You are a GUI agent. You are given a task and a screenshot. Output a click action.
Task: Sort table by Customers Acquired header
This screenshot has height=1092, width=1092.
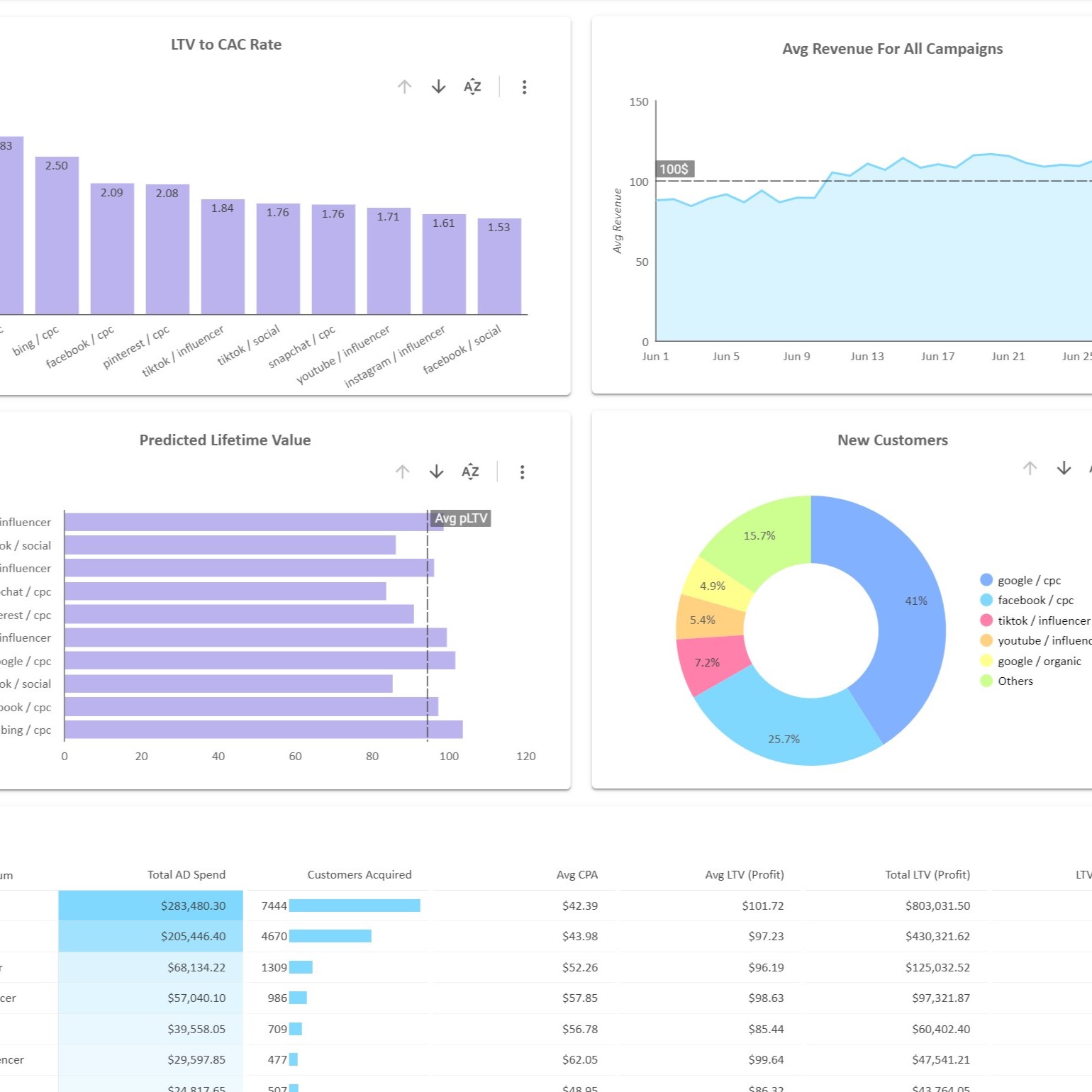click(x=360, y=874)
